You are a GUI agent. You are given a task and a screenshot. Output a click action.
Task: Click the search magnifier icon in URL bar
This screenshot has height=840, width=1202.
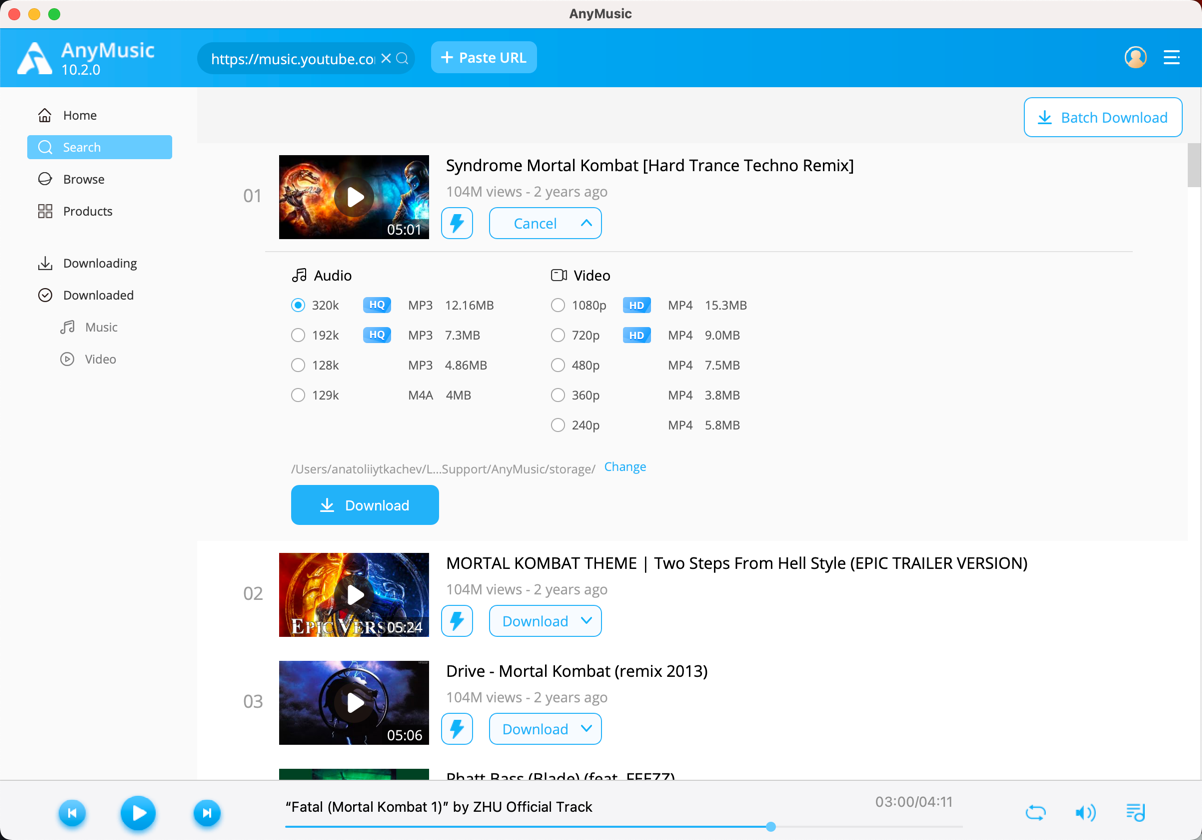click(x=402, y=58)
